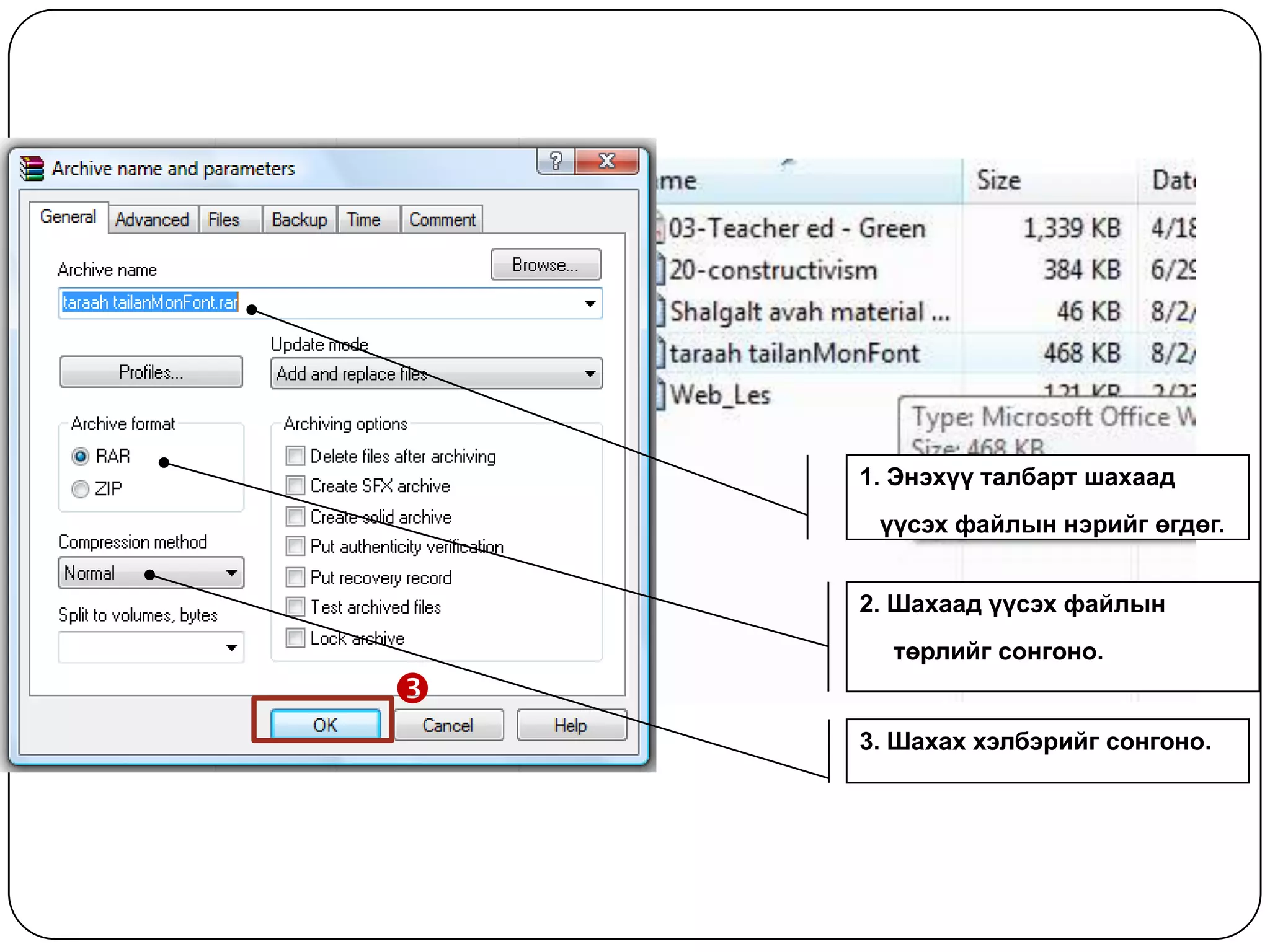Open the Profiles... button
Viewport: 1270px width, 952px height.
tap(151, 372)
